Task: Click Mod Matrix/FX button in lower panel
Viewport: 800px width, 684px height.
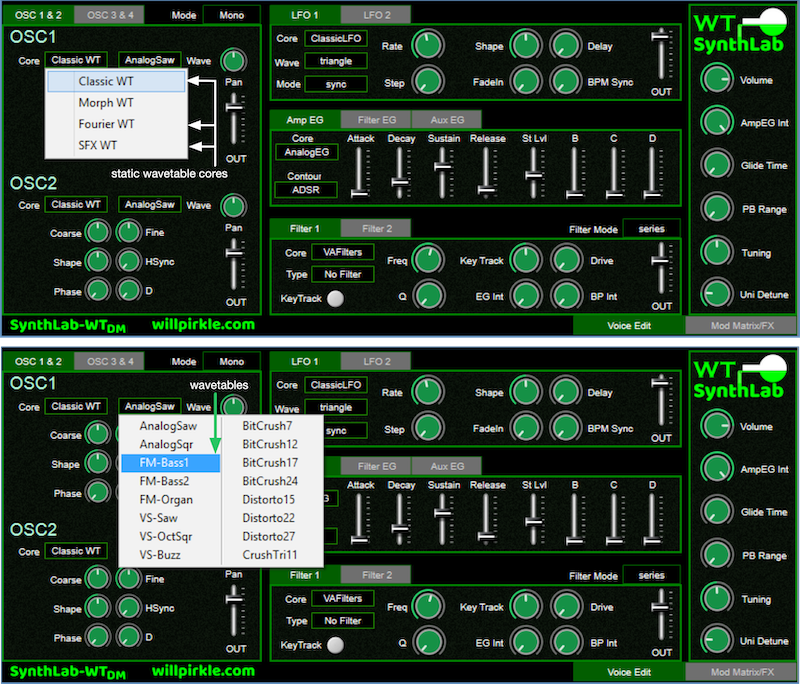Action: (742, 672)
